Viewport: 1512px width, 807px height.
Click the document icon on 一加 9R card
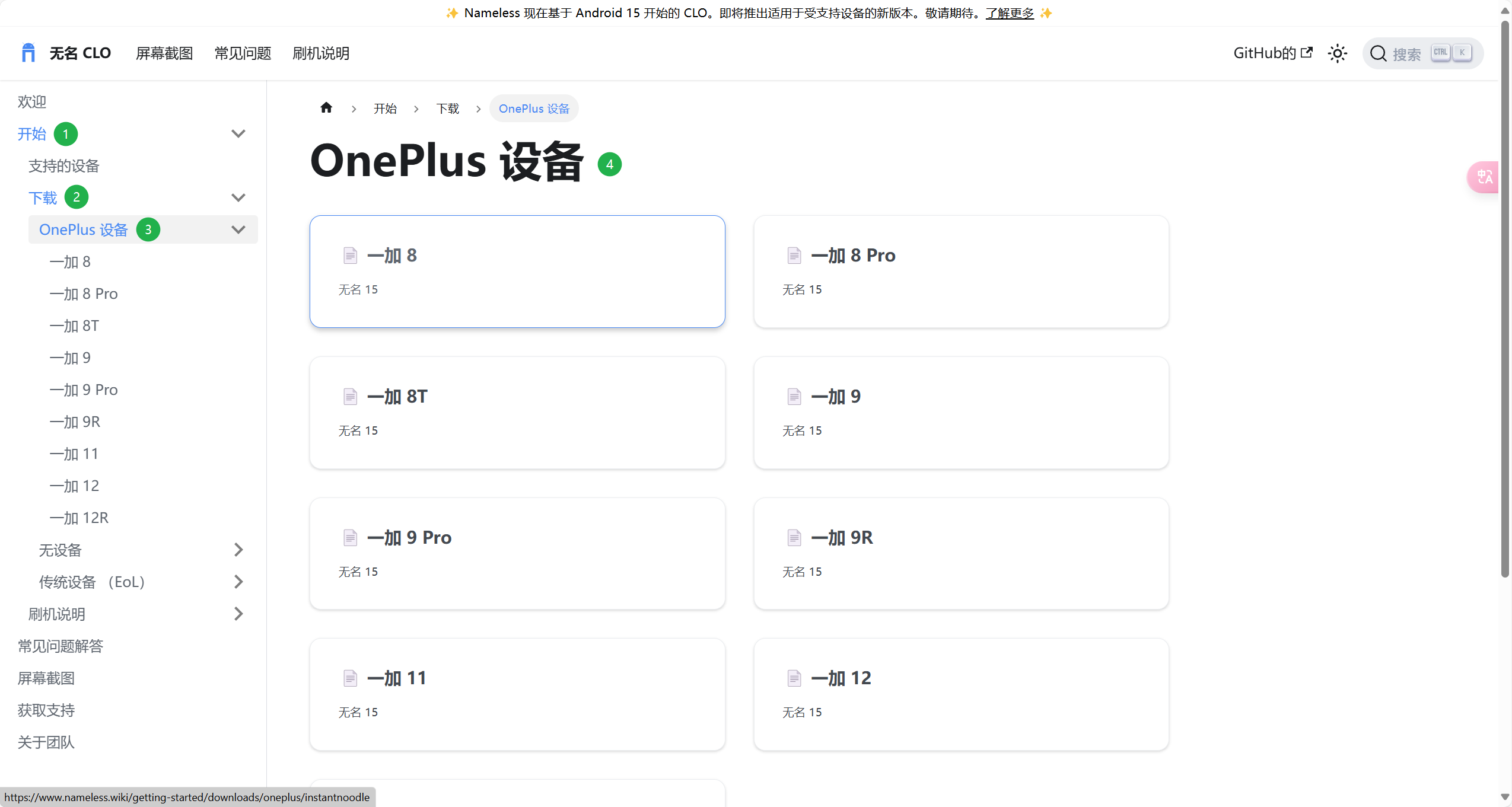tap(794, 538)
